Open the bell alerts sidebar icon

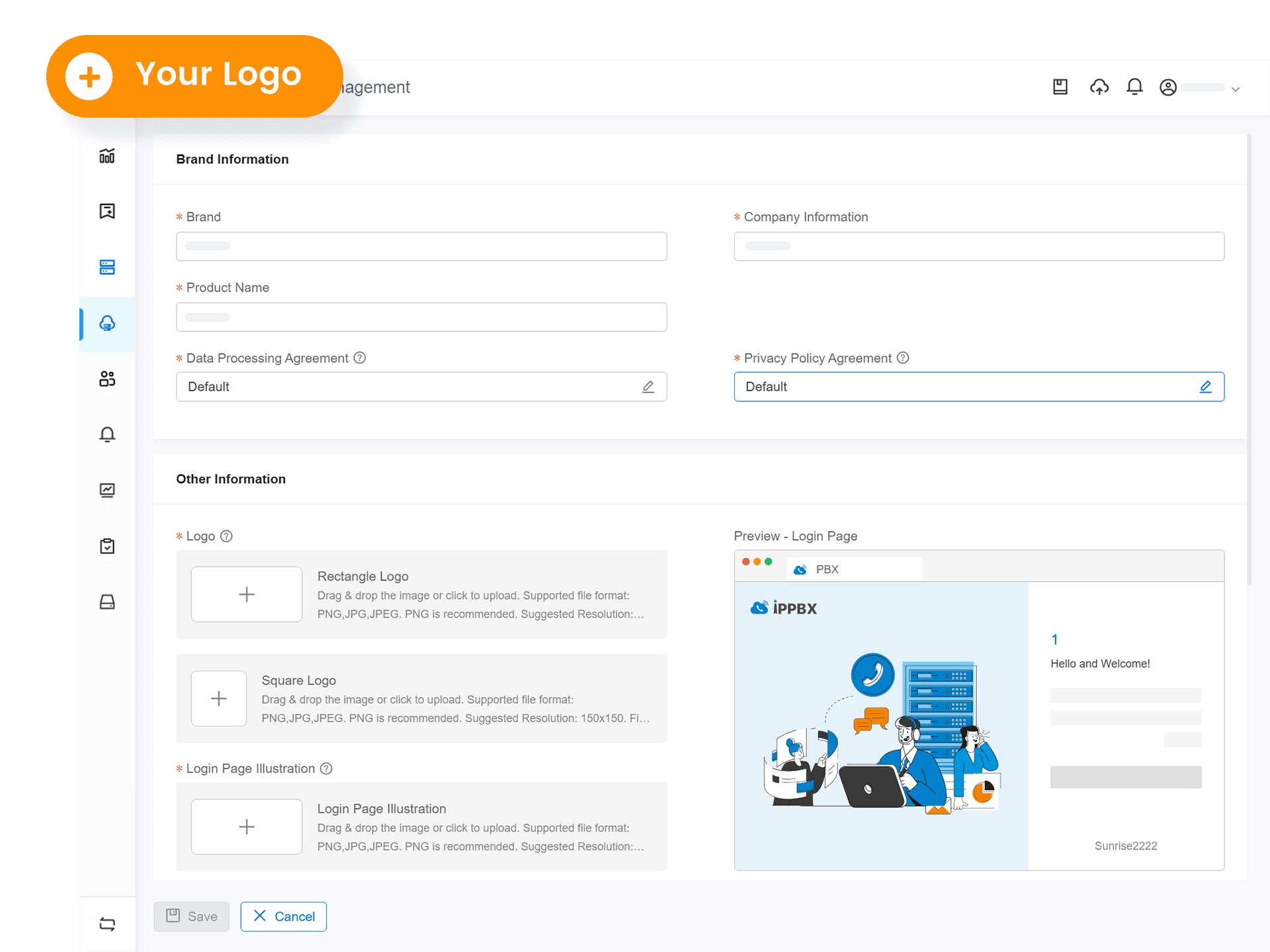(107, 434)
